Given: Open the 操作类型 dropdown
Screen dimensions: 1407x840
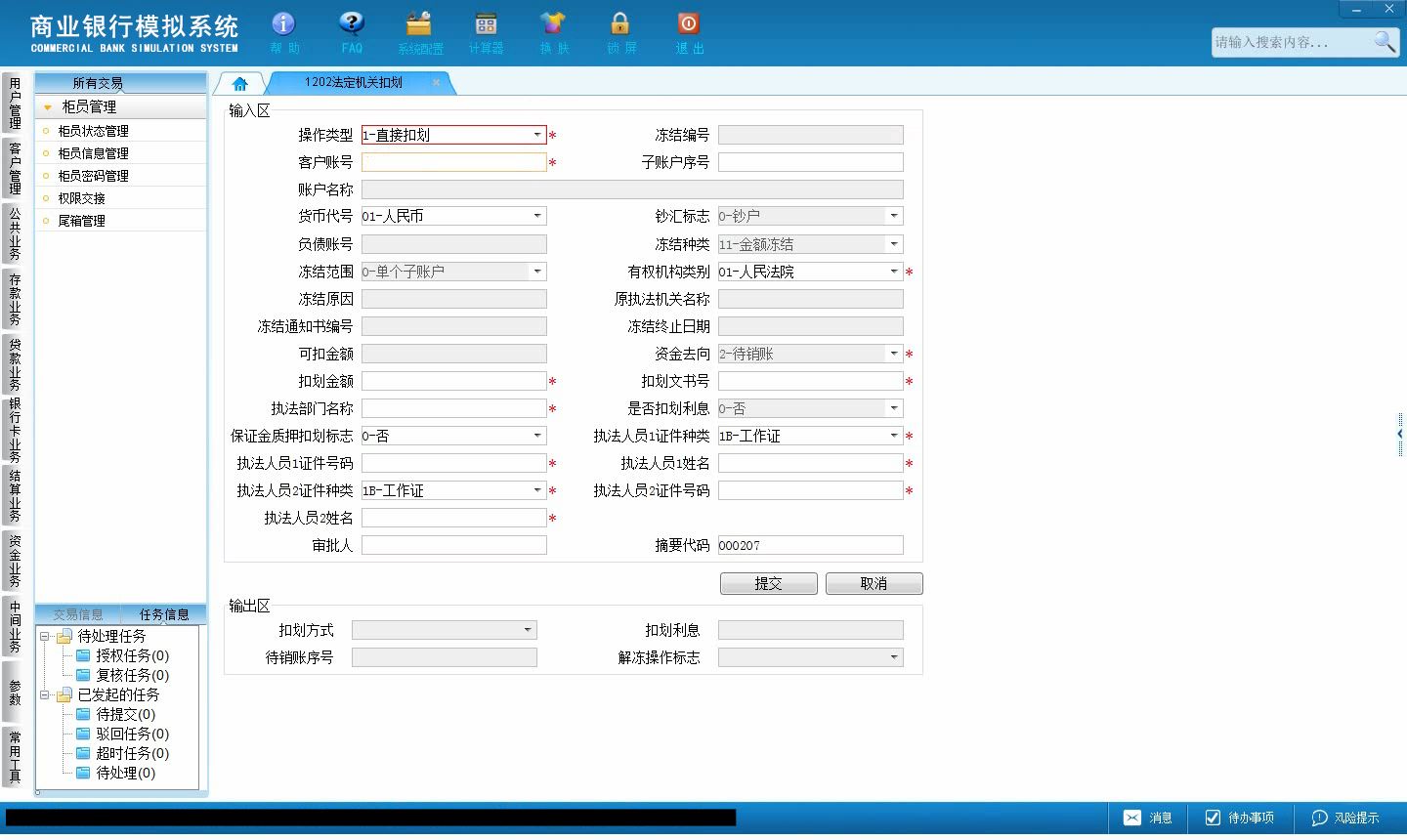Looking at the screenshot, I should point(537,135).
